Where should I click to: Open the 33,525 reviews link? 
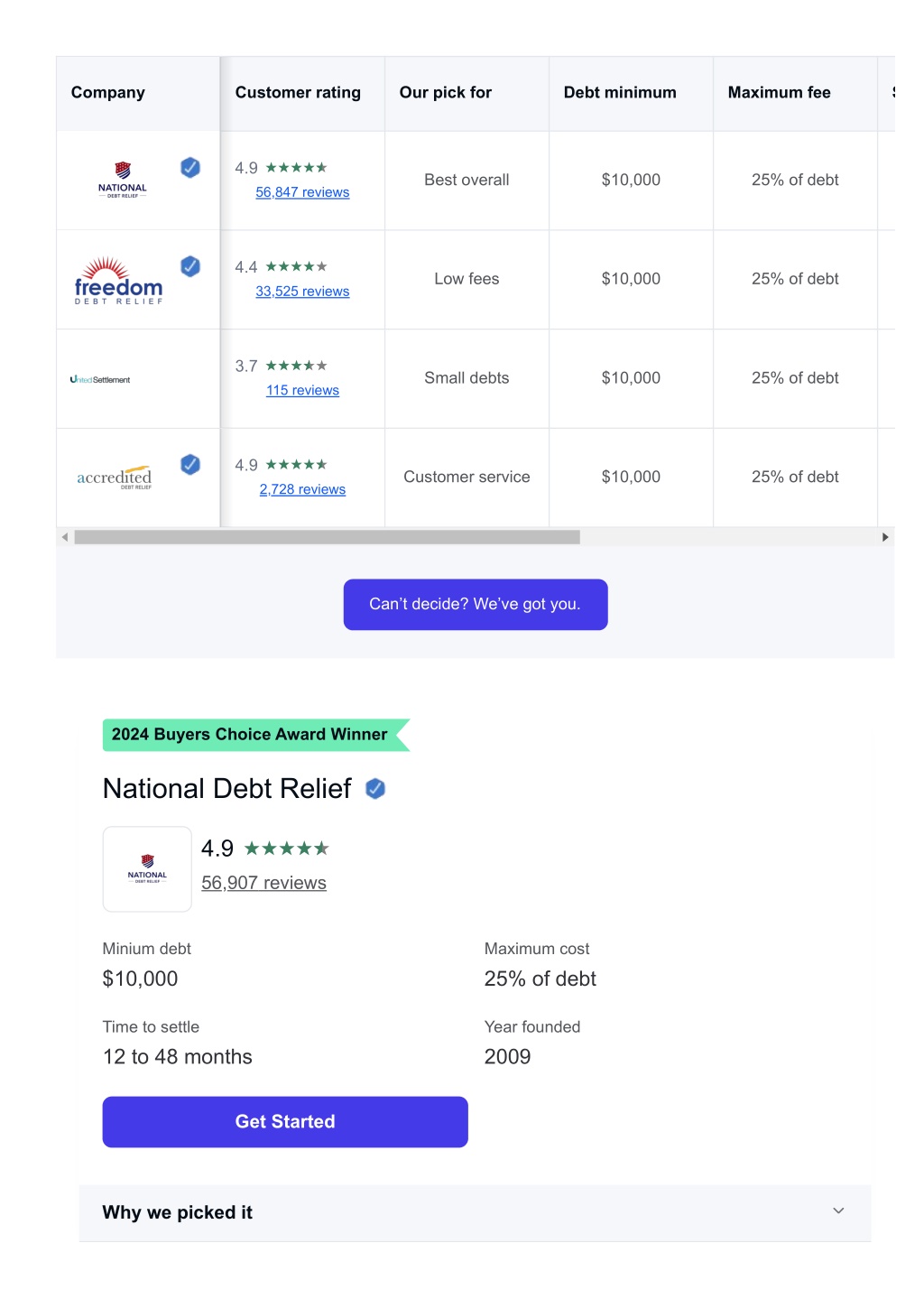pyautogui.click(x=302, y=292)
